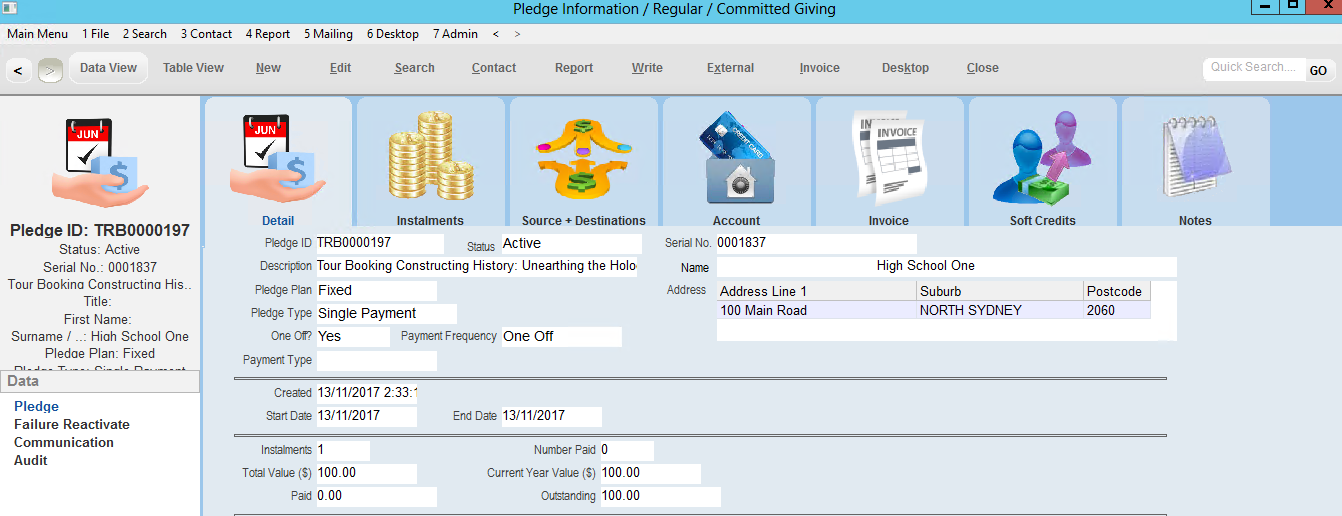
Task: Click the Pledge Plan field
Action: [376, 290]
